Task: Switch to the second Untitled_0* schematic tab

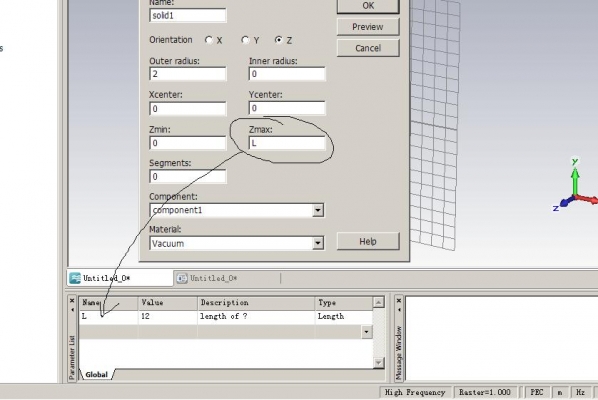Action: (x=227, y=278)
